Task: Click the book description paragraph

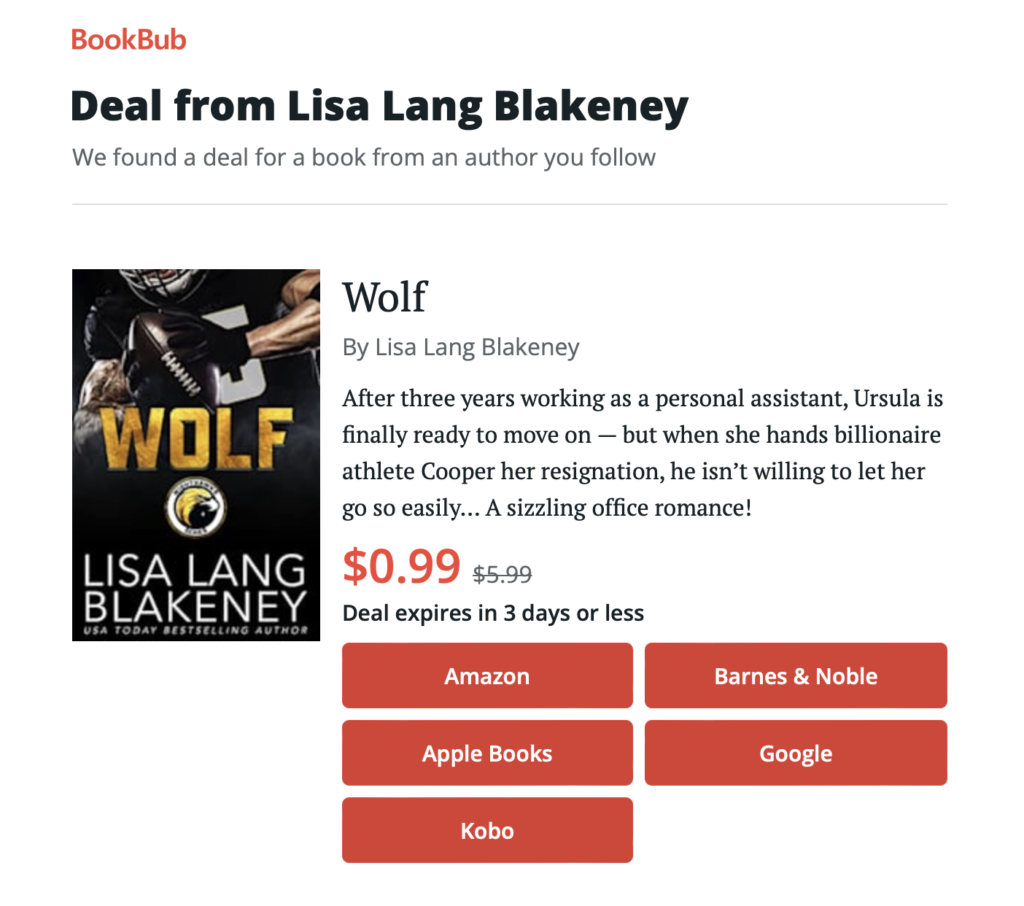Action: point(643,453)
